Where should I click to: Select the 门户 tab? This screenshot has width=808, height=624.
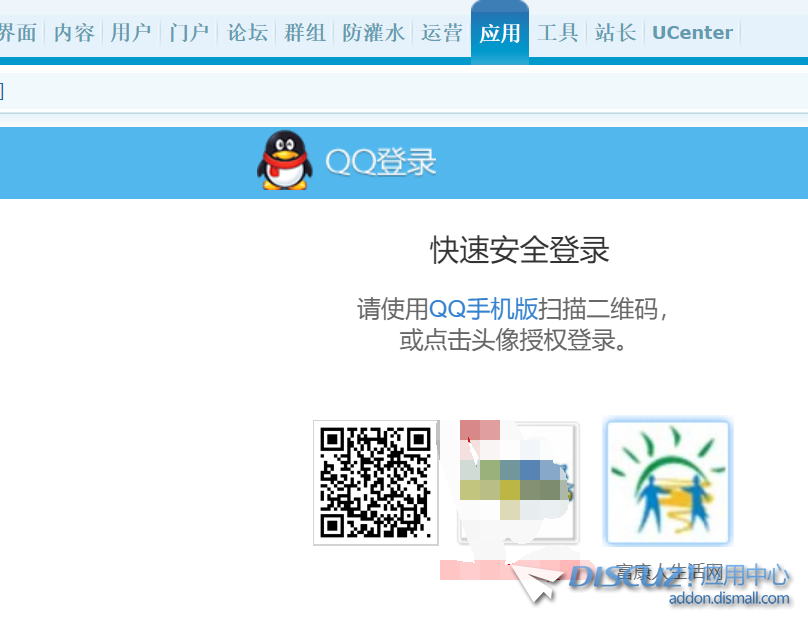189,33
